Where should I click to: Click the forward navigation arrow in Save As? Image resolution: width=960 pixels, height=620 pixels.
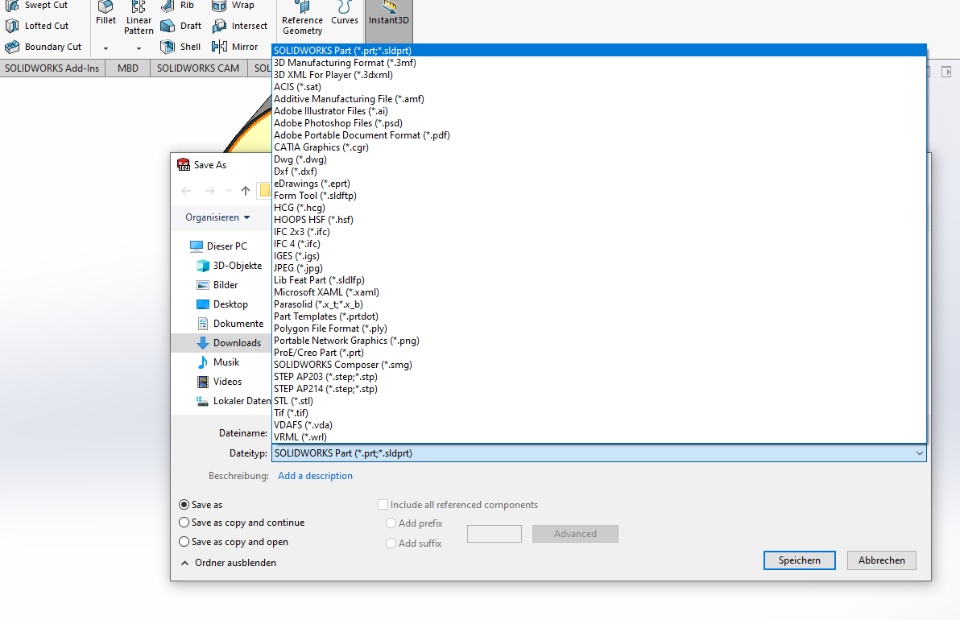(210, 191)
